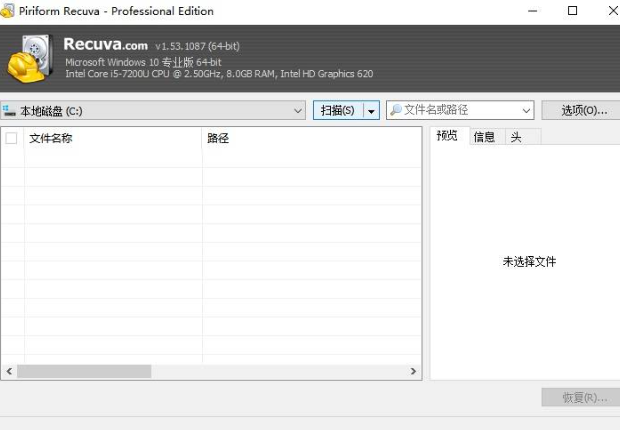Viewport: 620px width, 430px height.
Task: Toggle the select-all files checkbox
Action: coord(12,138)
